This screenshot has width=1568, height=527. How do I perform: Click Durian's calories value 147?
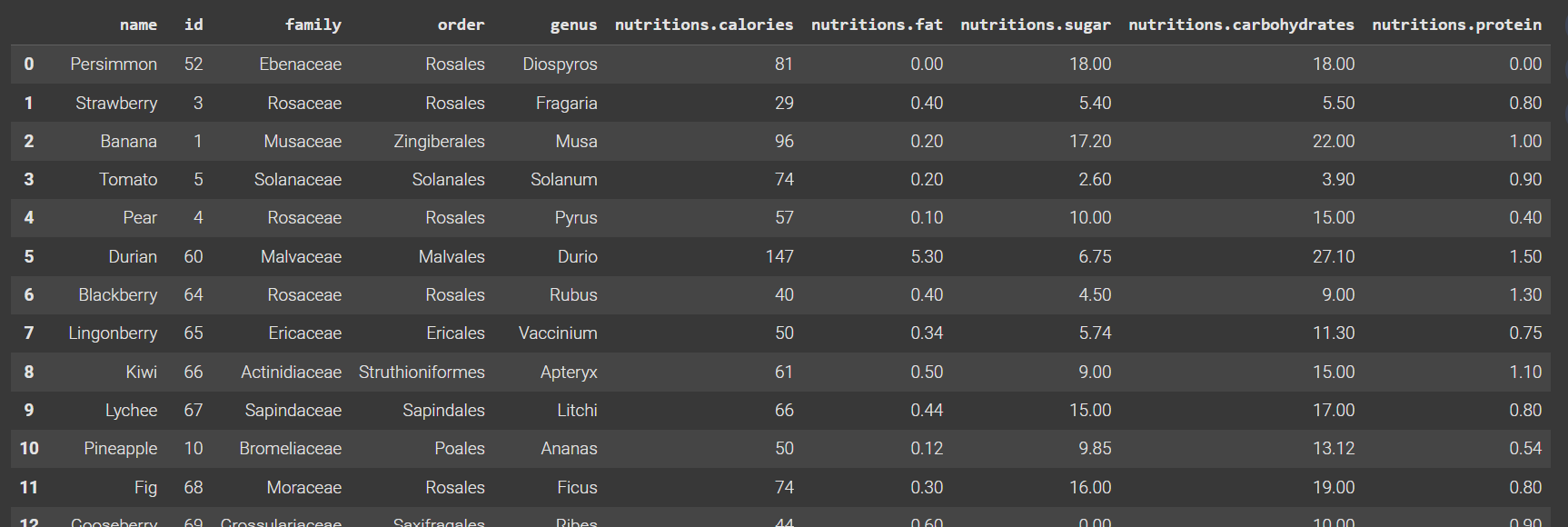[x=779, y=257]
